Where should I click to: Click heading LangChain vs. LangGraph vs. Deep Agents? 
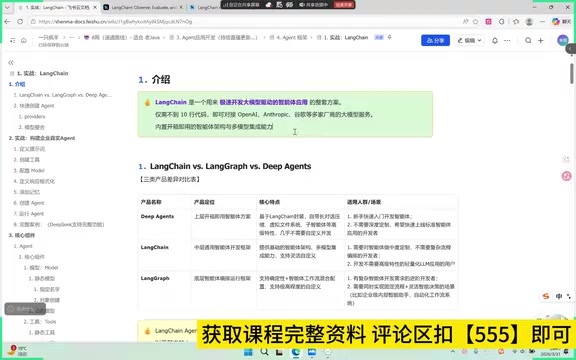[x=230, y=166]
